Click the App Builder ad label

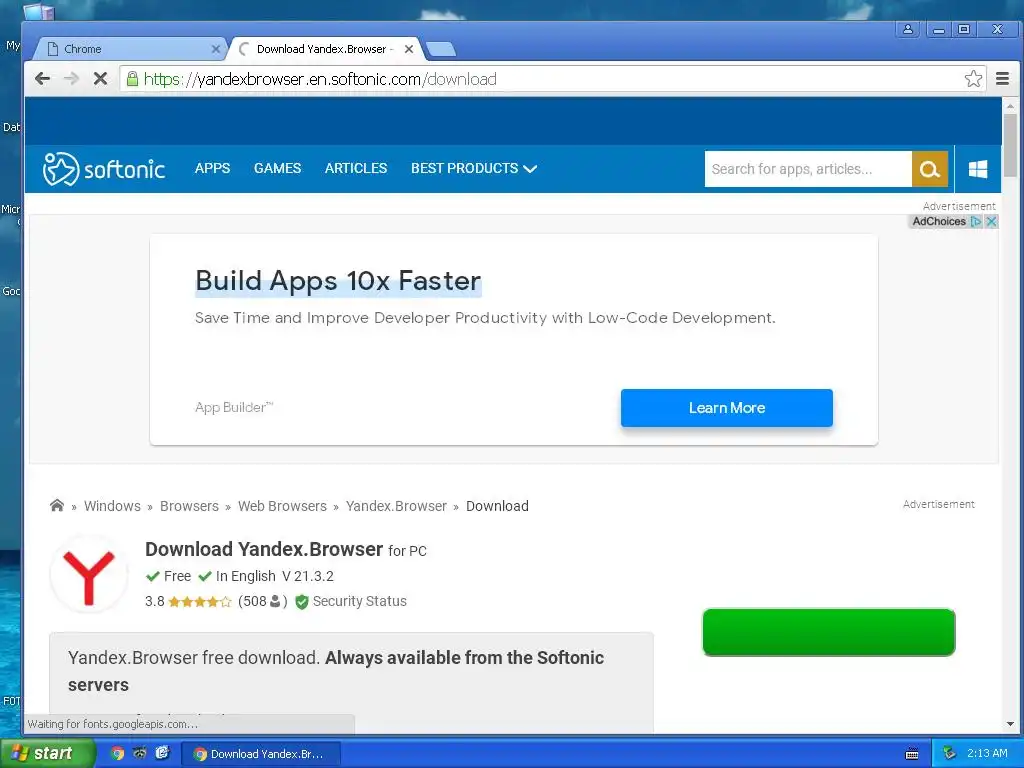(234, 408)
